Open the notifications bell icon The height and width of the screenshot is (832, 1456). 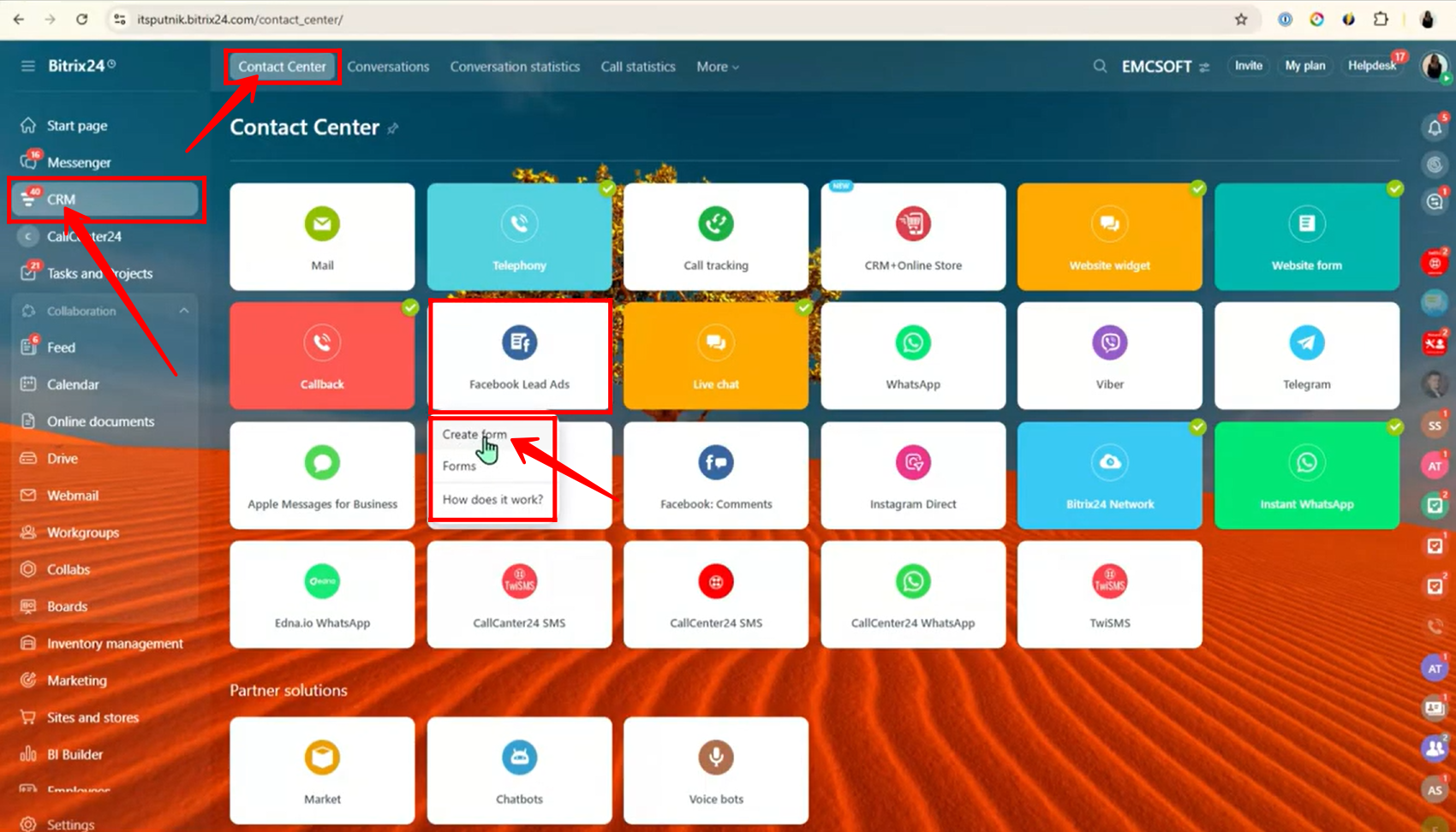pos(1435,128)
